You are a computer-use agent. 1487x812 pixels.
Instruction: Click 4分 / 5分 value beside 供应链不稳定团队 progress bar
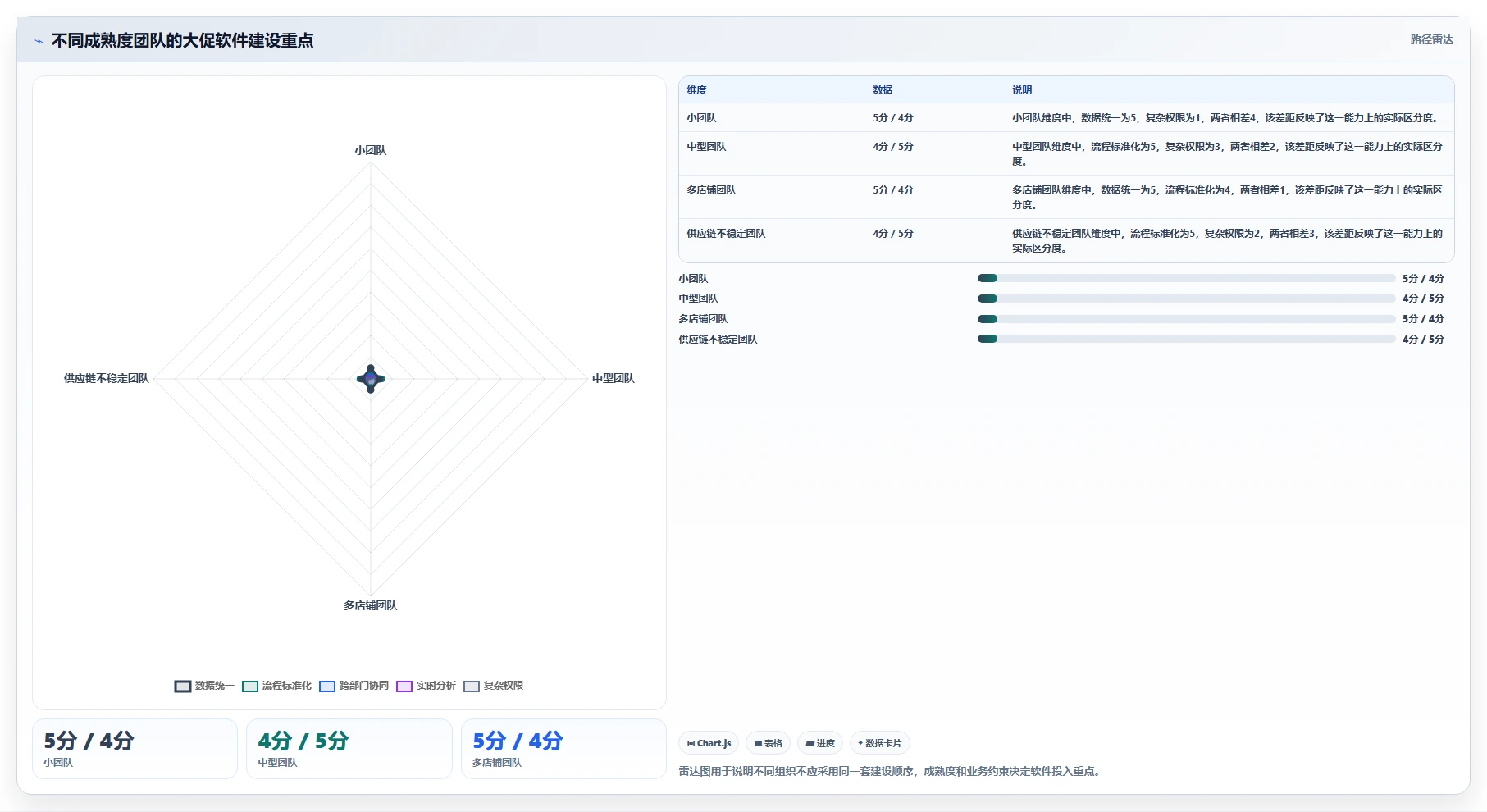pos(1423,340)
